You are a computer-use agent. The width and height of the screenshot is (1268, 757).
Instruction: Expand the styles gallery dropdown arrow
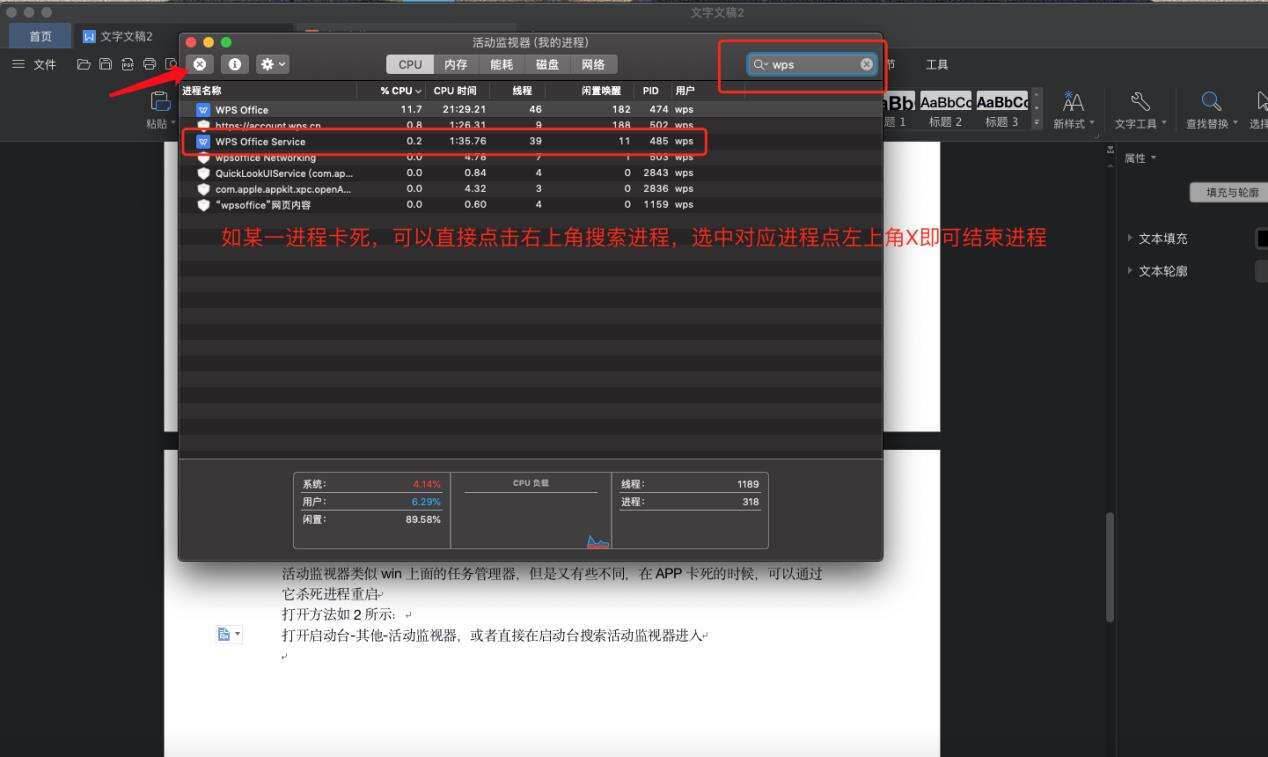click(x=1037, y=123)
